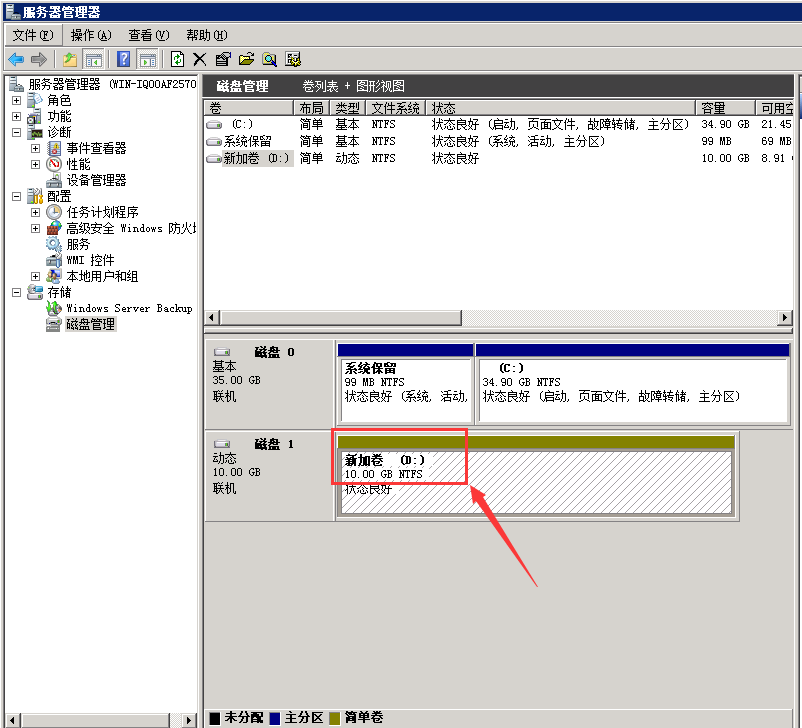
Task: Expand the 功能 tree node
Action: coord(16,117)
